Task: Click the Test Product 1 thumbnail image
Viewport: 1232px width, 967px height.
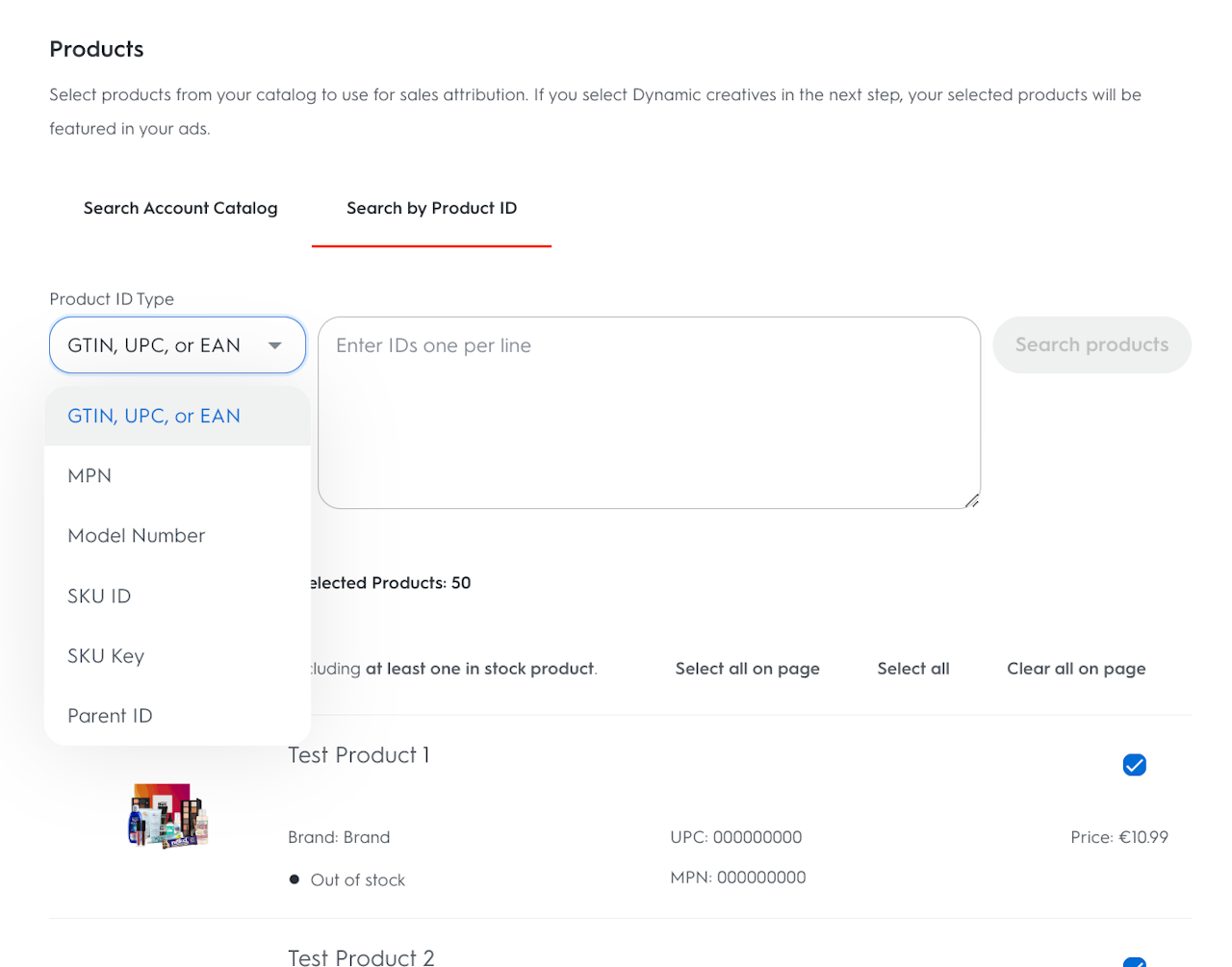Action: tap(168, 815)
